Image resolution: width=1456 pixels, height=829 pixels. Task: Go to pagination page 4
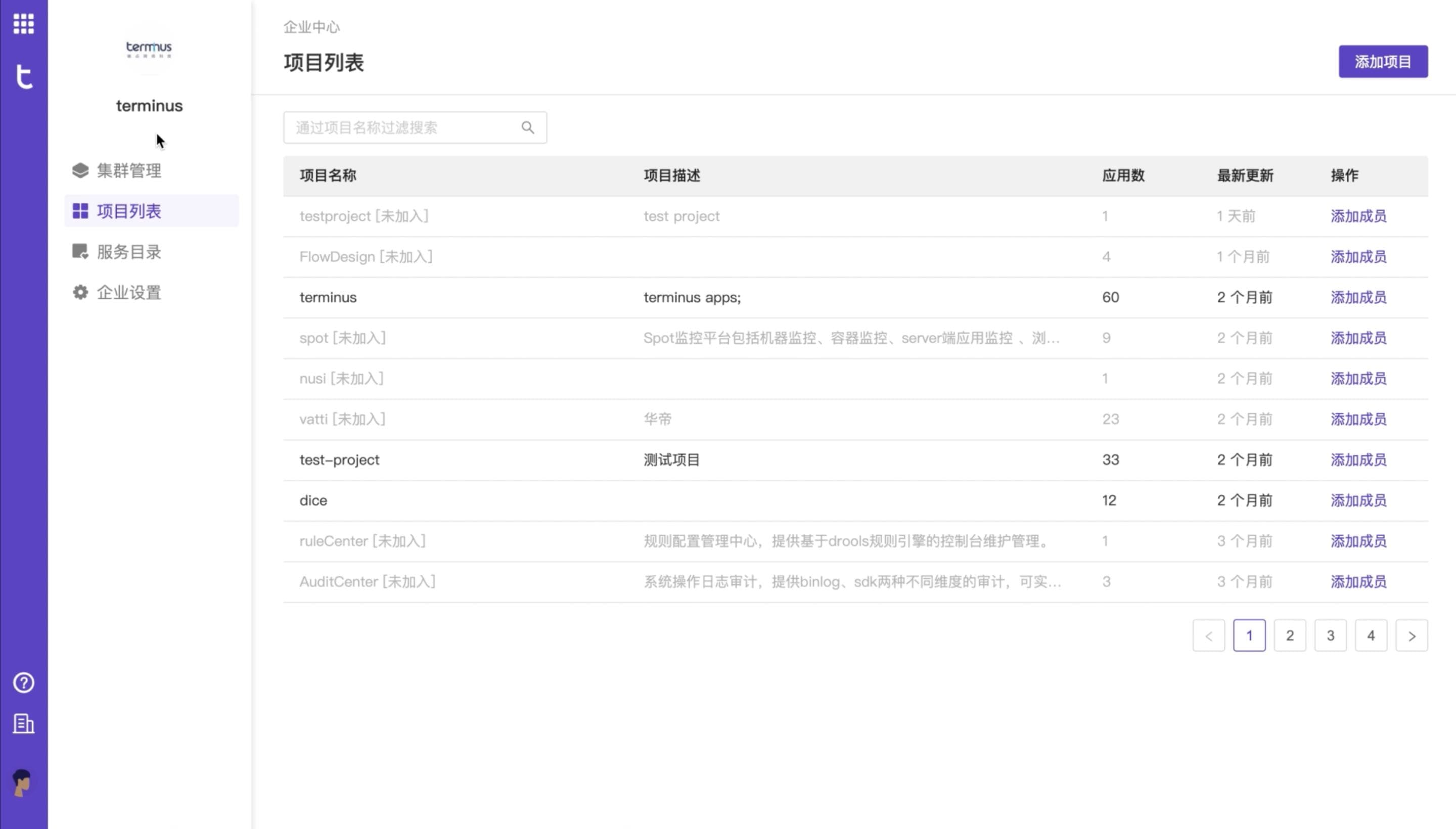click(1370, 635)
